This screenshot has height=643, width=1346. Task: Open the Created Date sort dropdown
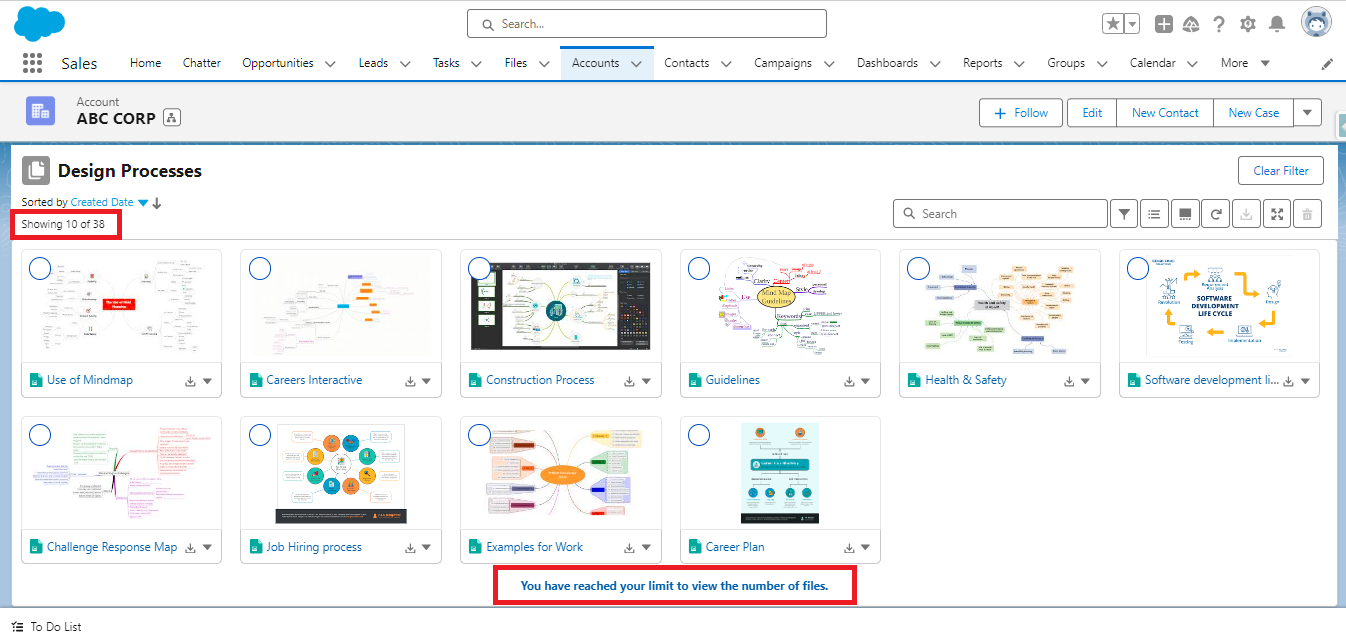(143, 203)
